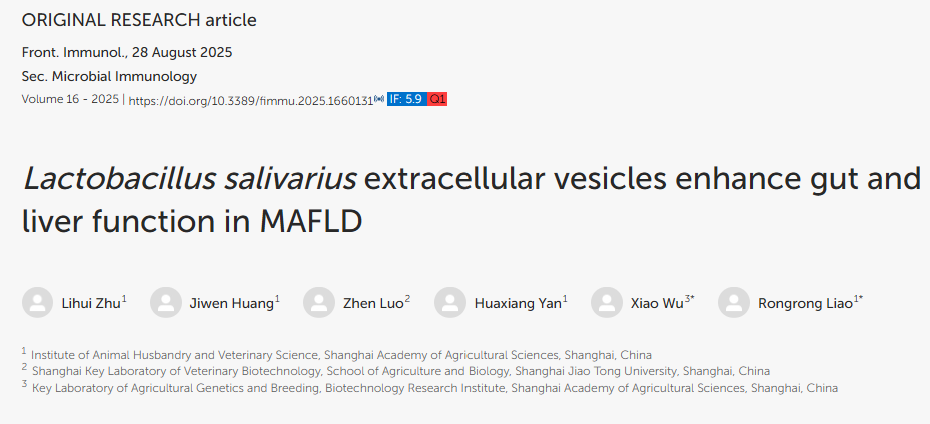Open author name Lihui Zhu
The width and height of the screenshot is (930, 424).
coord(91,304)
